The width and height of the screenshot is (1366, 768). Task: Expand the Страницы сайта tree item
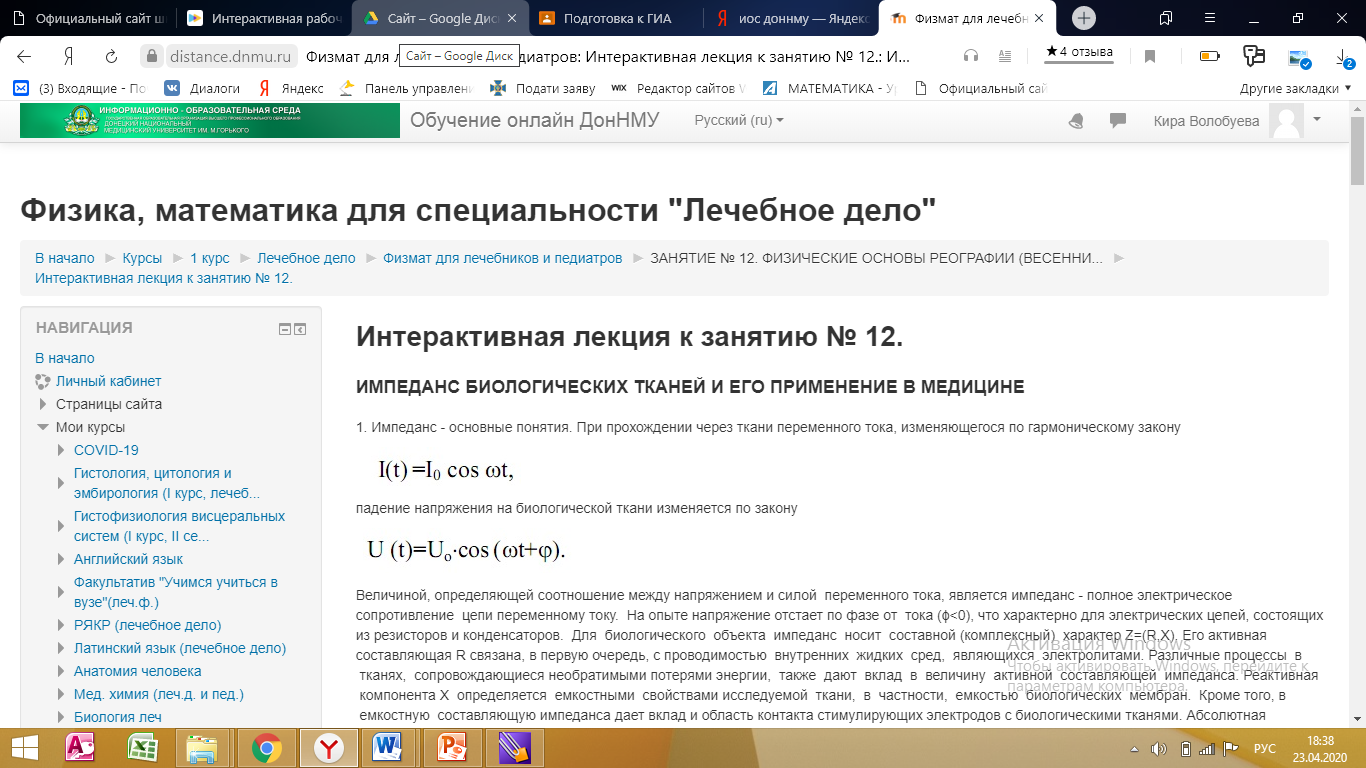[x=43, y=404]
